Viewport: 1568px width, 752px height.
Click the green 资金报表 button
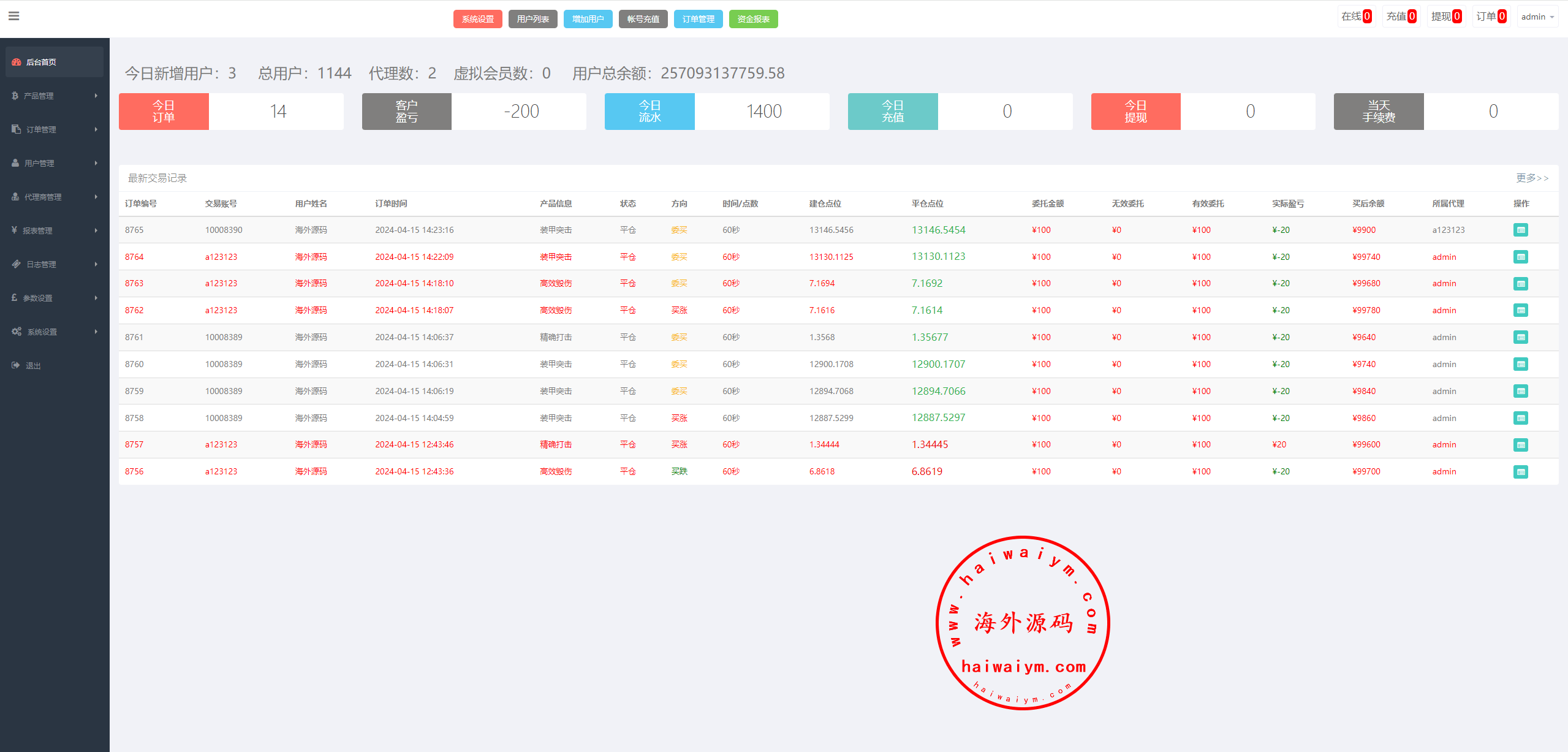click(x=753, y=19)
